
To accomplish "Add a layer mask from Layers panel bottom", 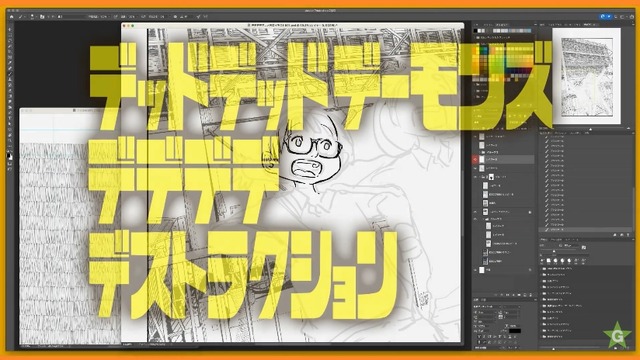I will point(508,295).
